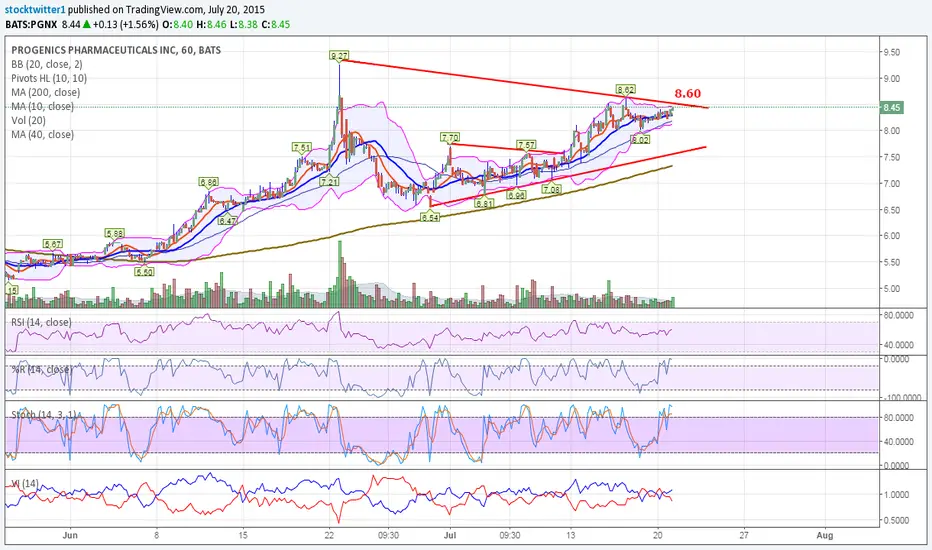The width and height of the screenshot is (932, 550).
Task: Click the 27 date axis label
Action: [744, 535]
